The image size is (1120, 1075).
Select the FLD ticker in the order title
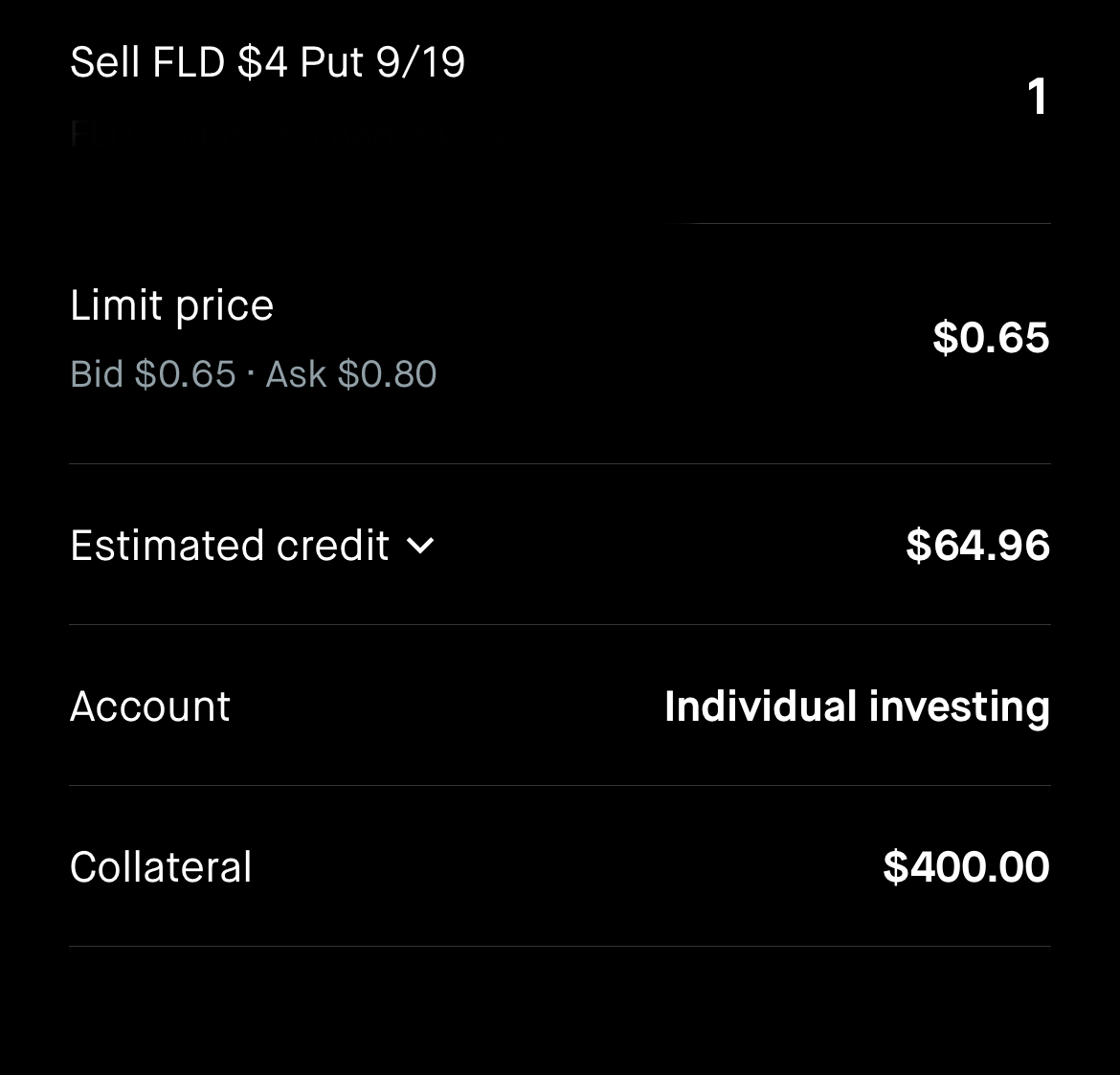coord(189,61)
